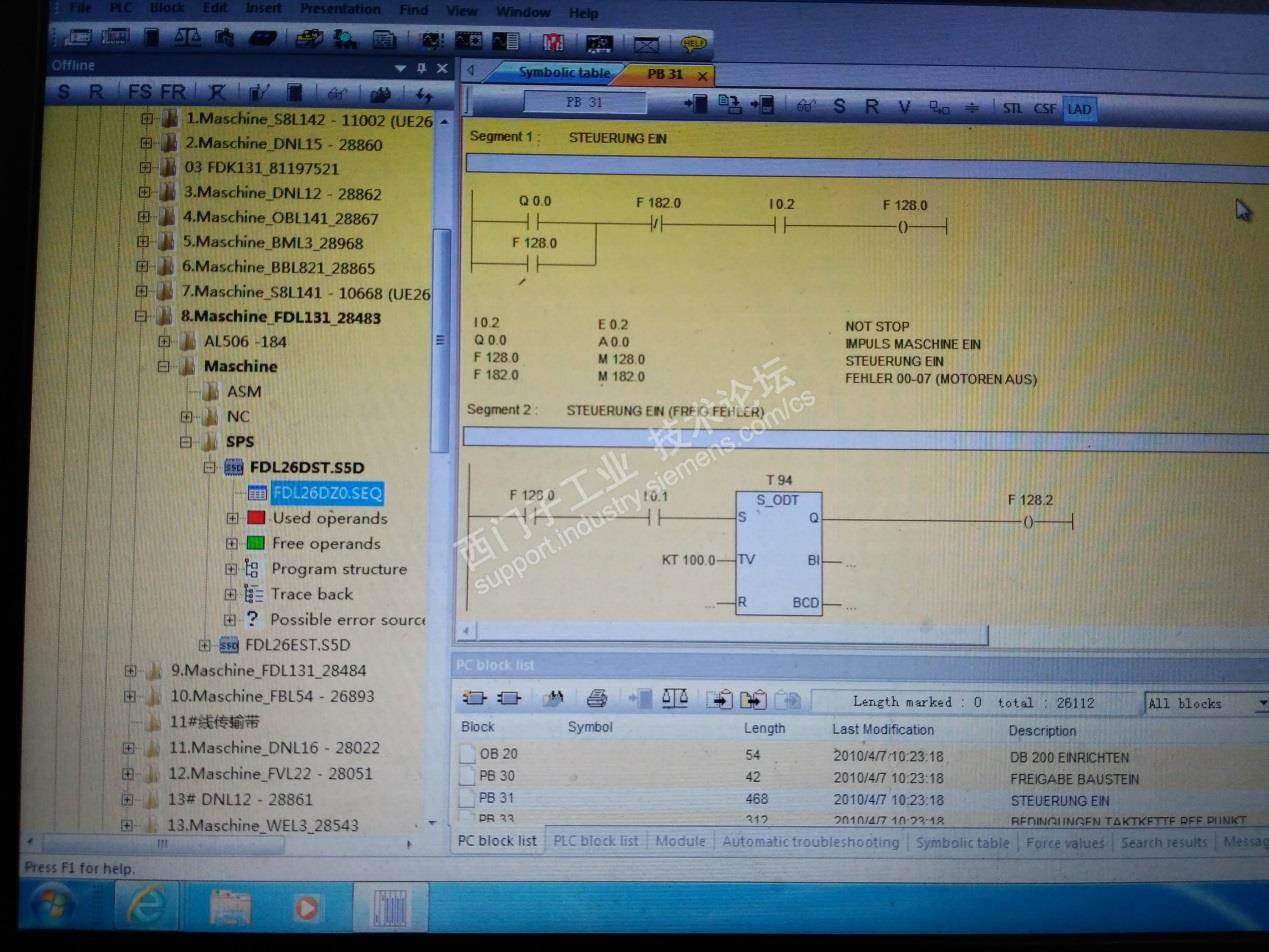Switch editor view to STL
Image resolution: width=1269 pixels, height=952 pixels.
1012,108
